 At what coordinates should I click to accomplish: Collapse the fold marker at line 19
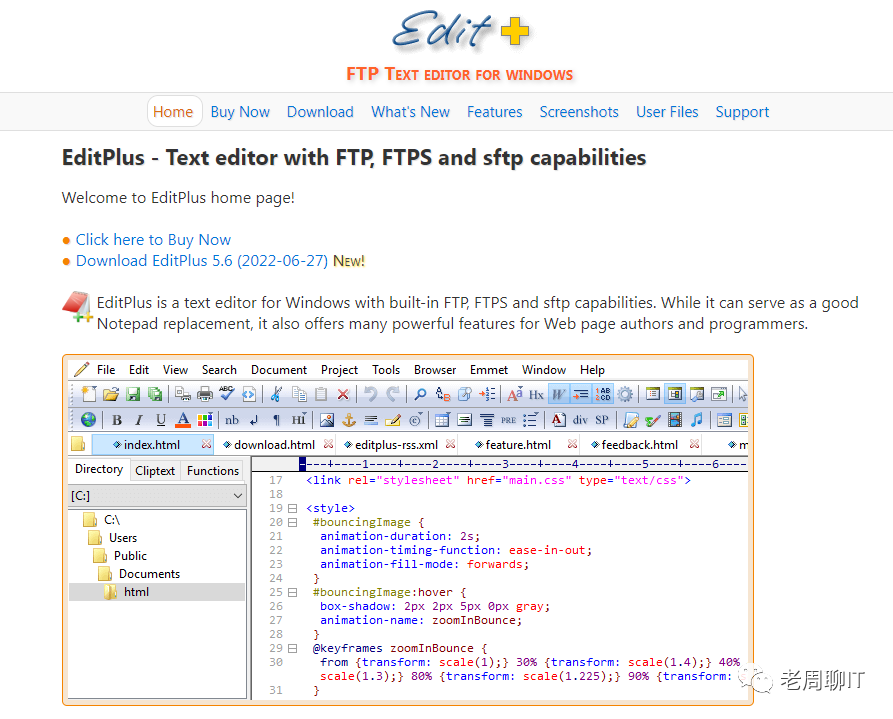pos(292,508)
